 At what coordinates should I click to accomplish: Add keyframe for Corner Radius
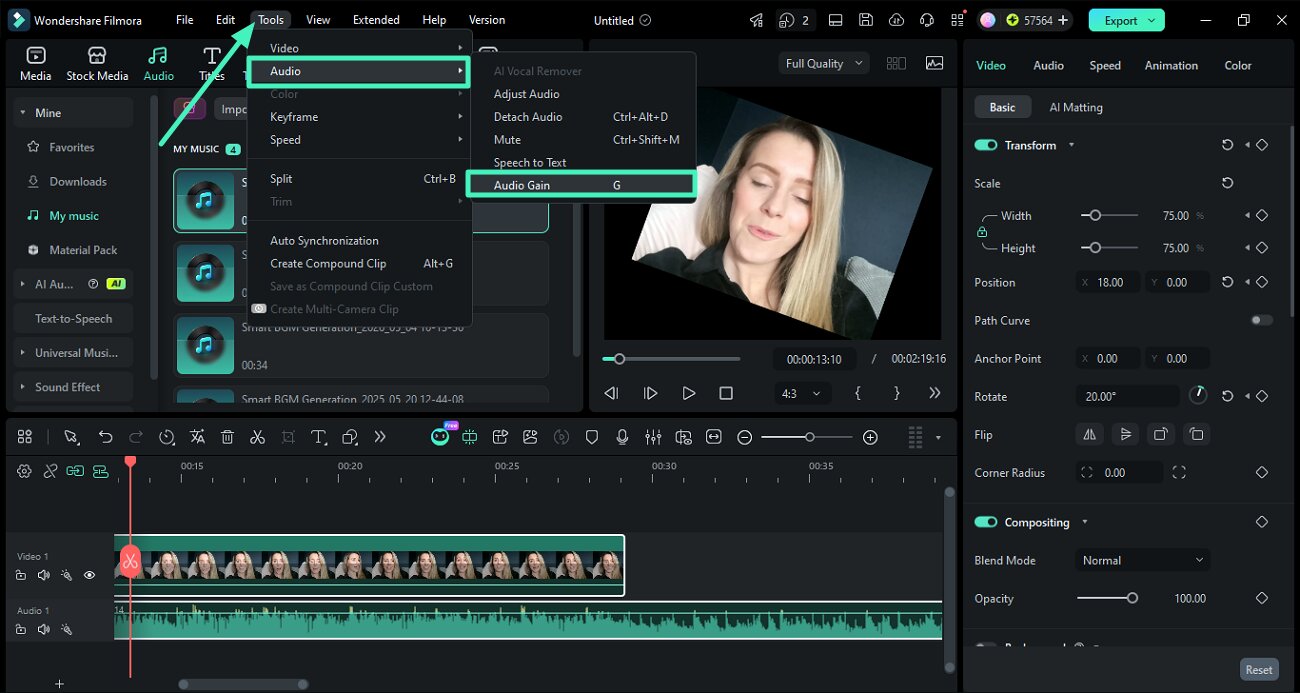pyautogui.click(x=1262, y=472)
